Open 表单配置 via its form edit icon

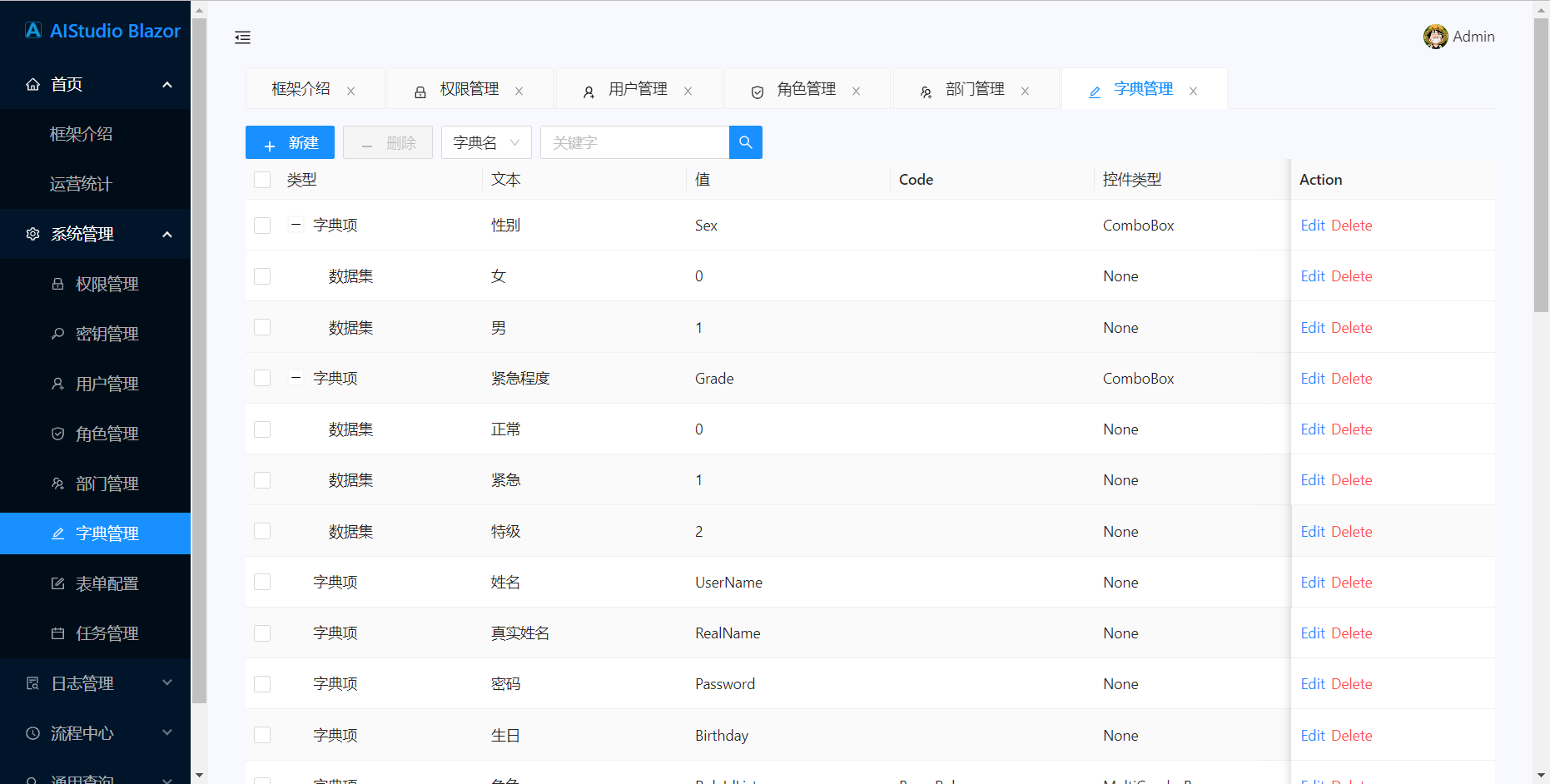(x=57, y=583)
